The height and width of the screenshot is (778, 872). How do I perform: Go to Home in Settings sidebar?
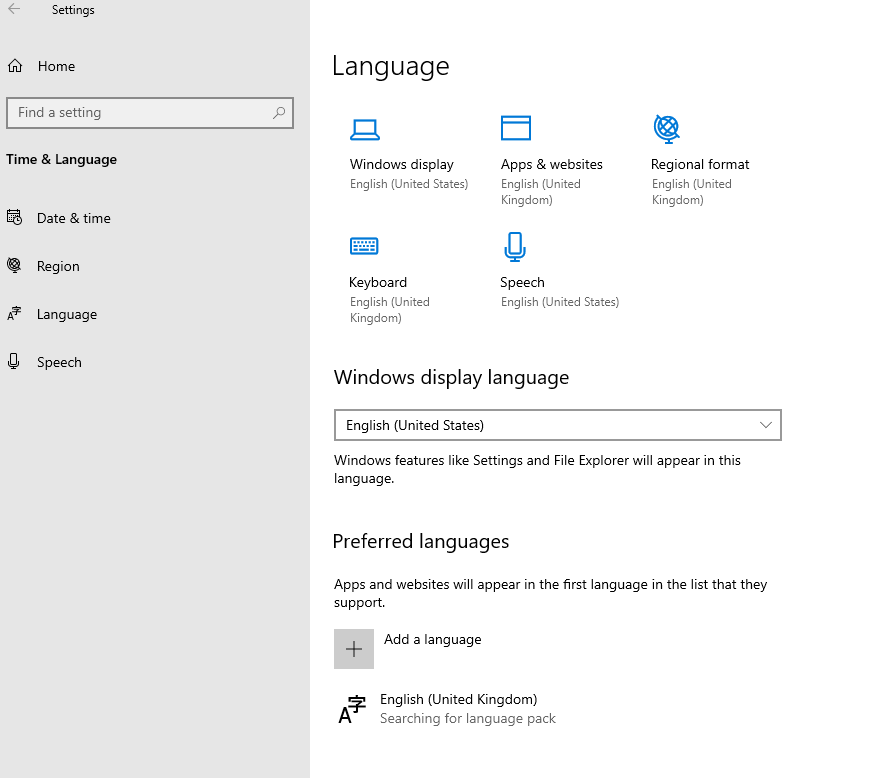56,66
